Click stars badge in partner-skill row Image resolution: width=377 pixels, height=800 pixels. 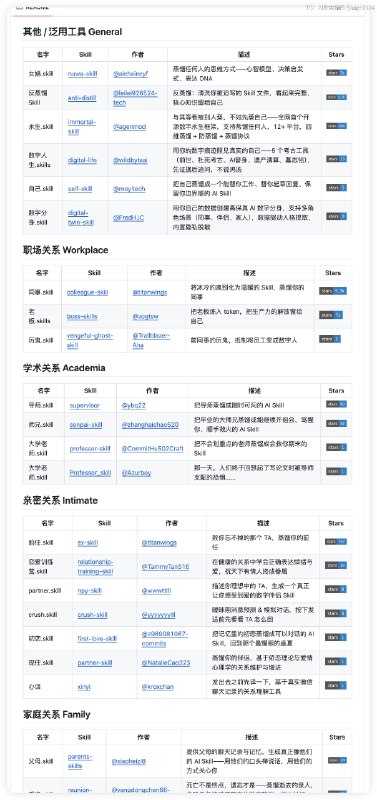[x=336, y=661]
